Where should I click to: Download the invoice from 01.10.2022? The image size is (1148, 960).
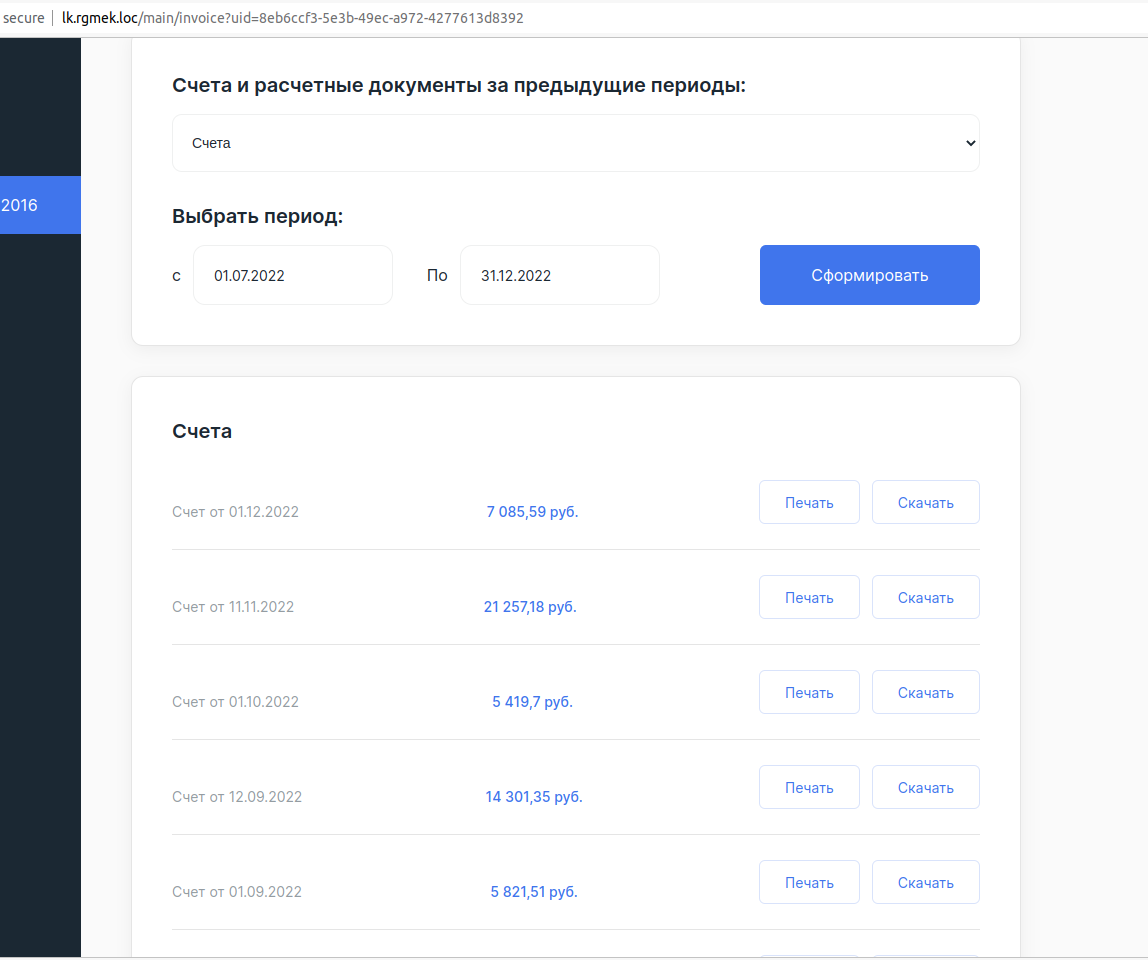tap(925, 692)
